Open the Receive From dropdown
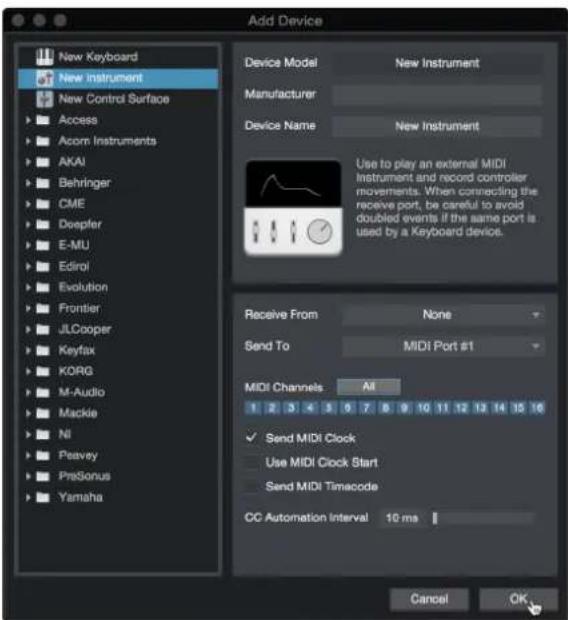 pos(443,315)
